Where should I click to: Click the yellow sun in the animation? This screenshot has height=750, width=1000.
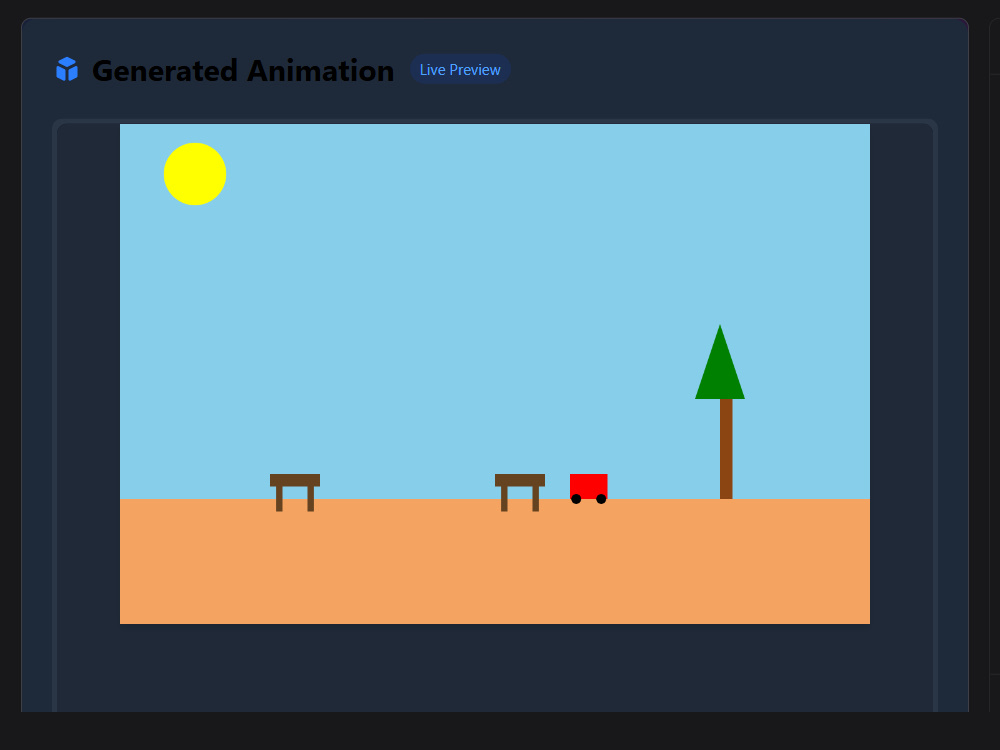(195, 174)
